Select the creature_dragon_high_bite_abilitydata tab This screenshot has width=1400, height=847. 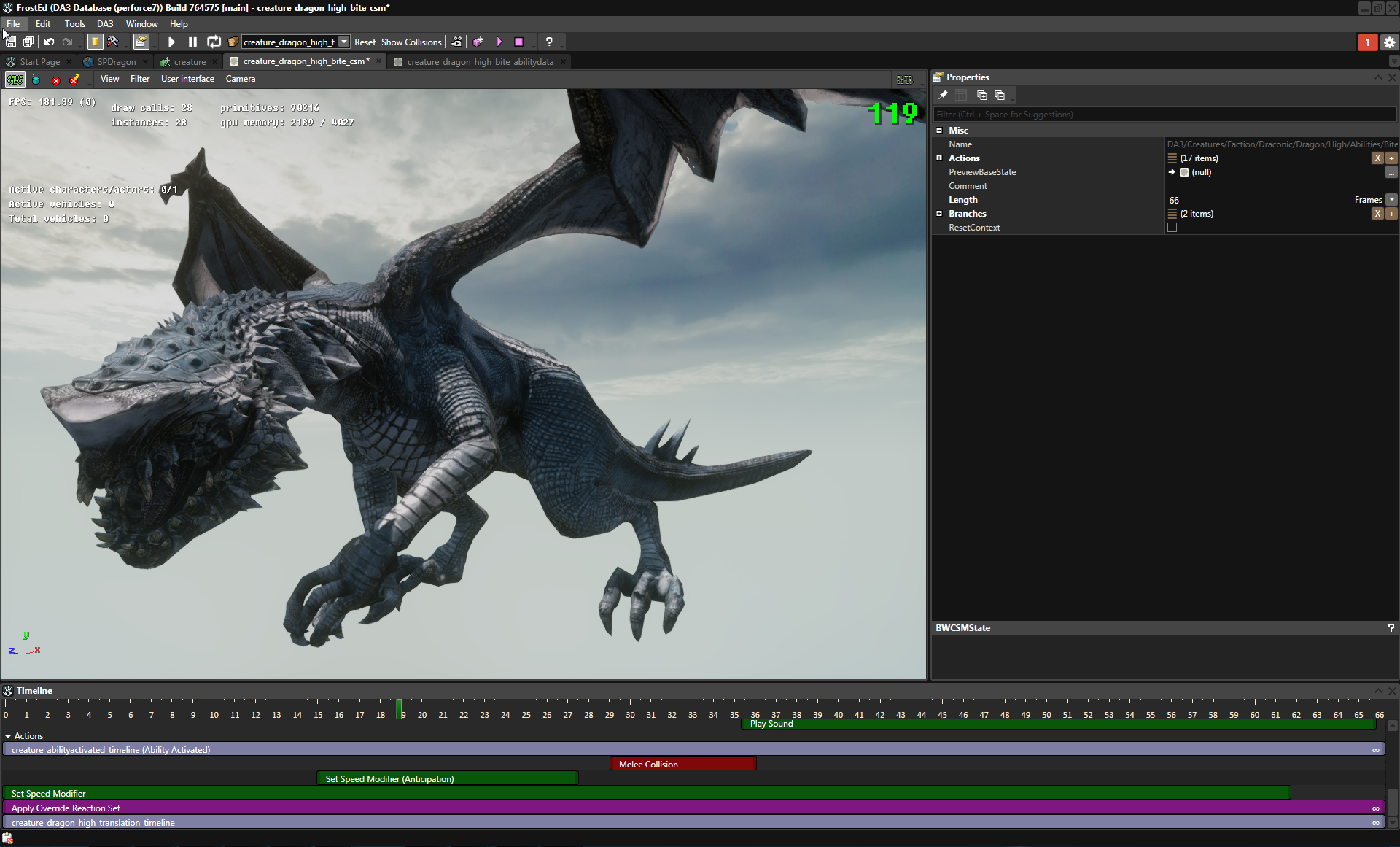(480, 62)
